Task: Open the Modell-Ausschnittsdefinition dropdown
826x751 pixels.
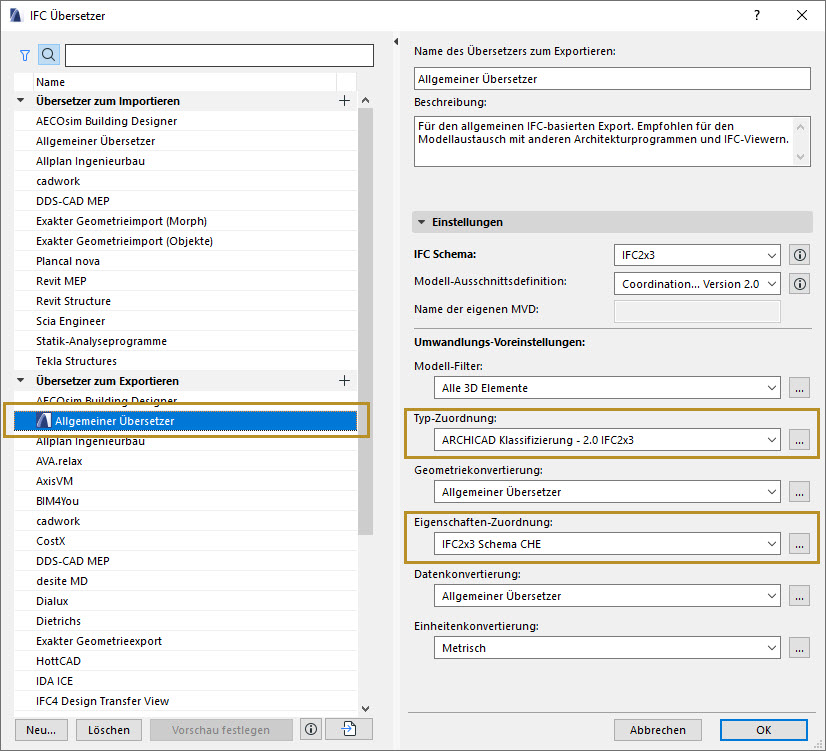Action: pos(697,284)
